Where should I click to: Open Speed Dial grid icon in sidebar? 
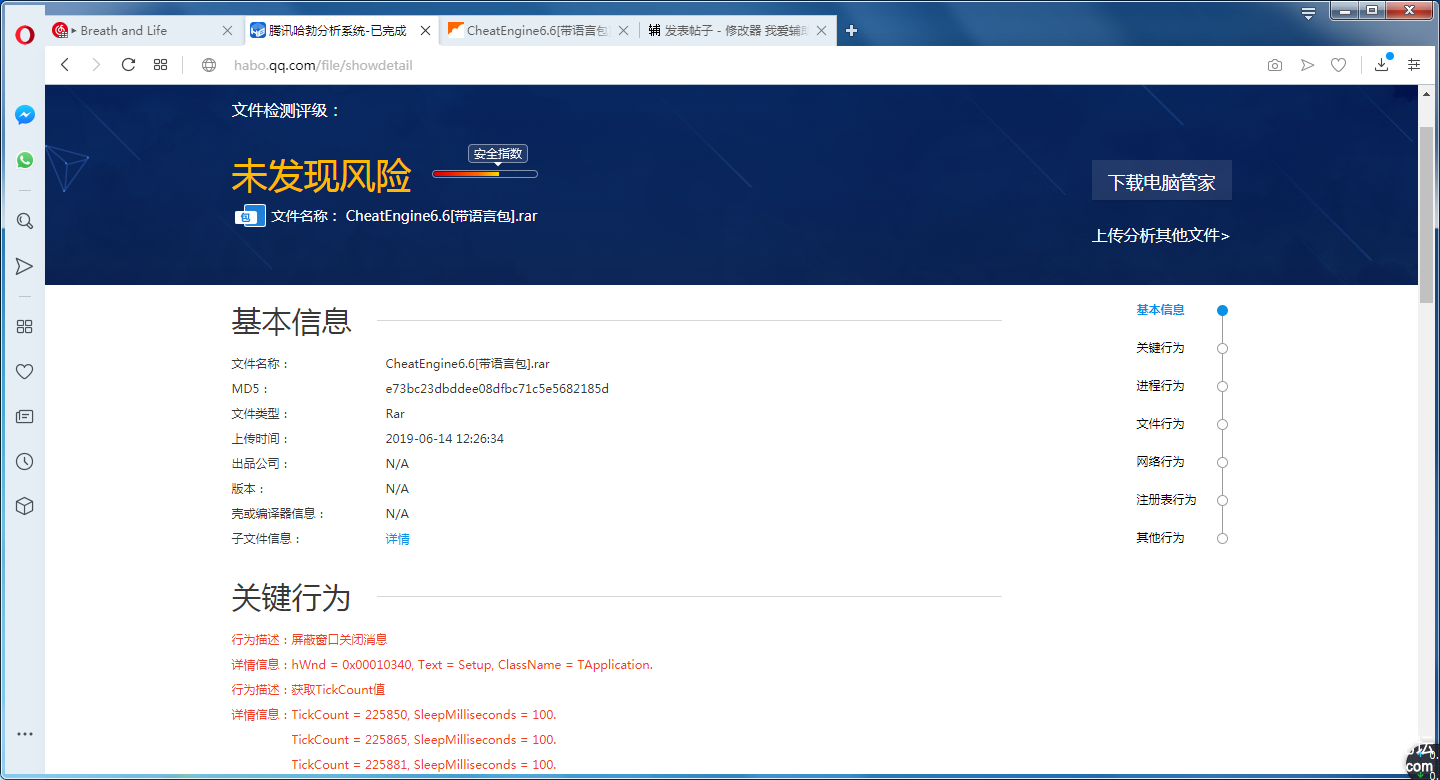pyautogui.click(x=25, y=326)
